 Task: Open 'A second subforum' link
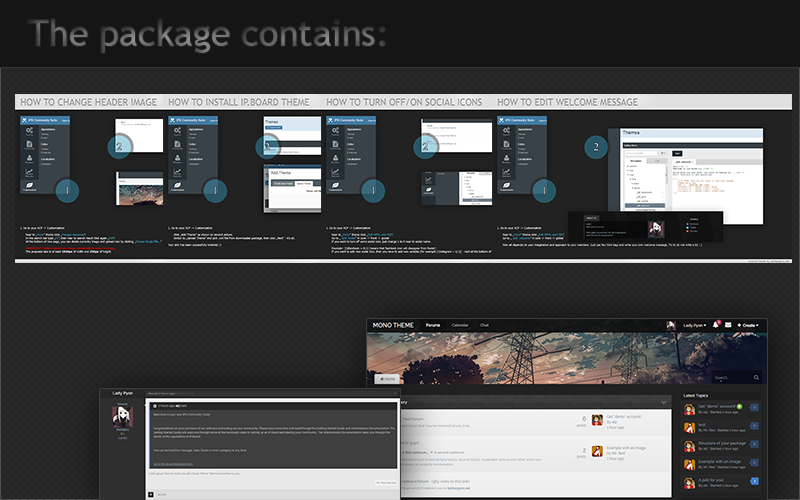point(449,453)
